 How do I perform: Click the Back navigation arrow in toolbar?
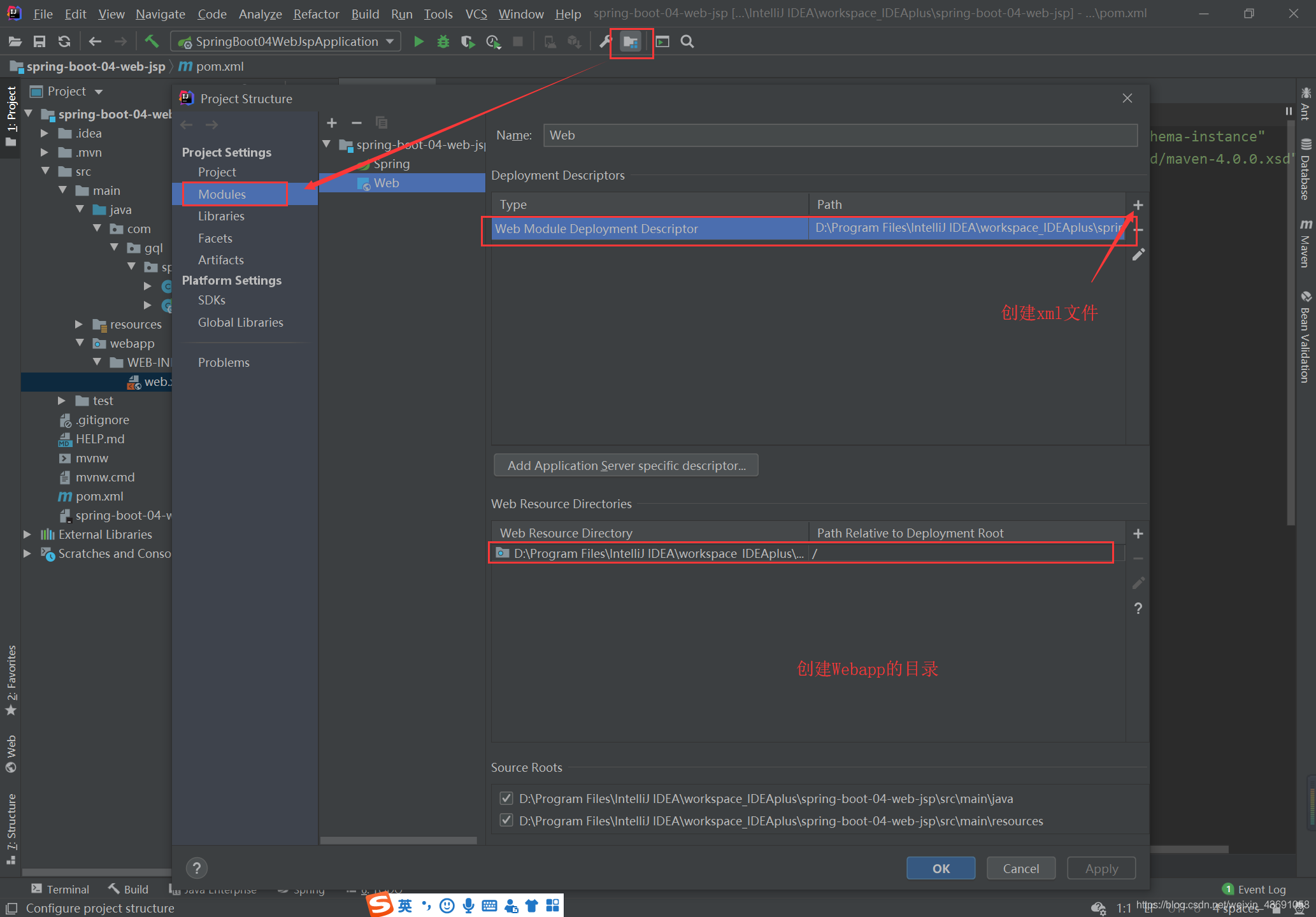95,42
